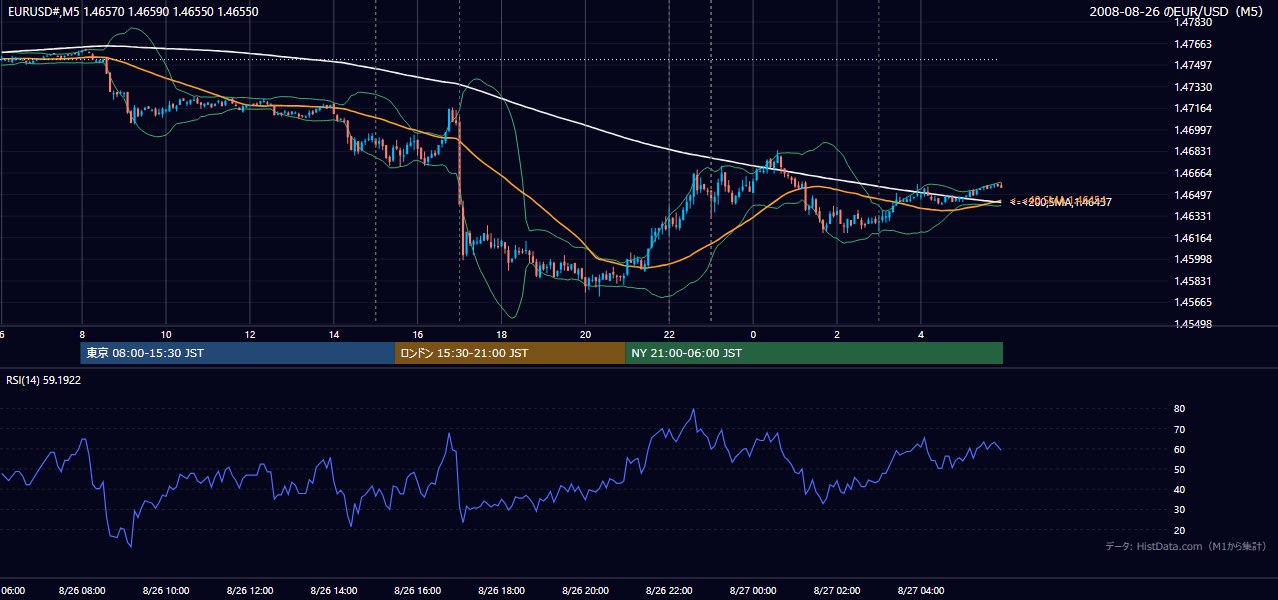Click RSI axis level 80
The width and height of the screenshot is (1278, 600).
click(x=1179, y=409)
